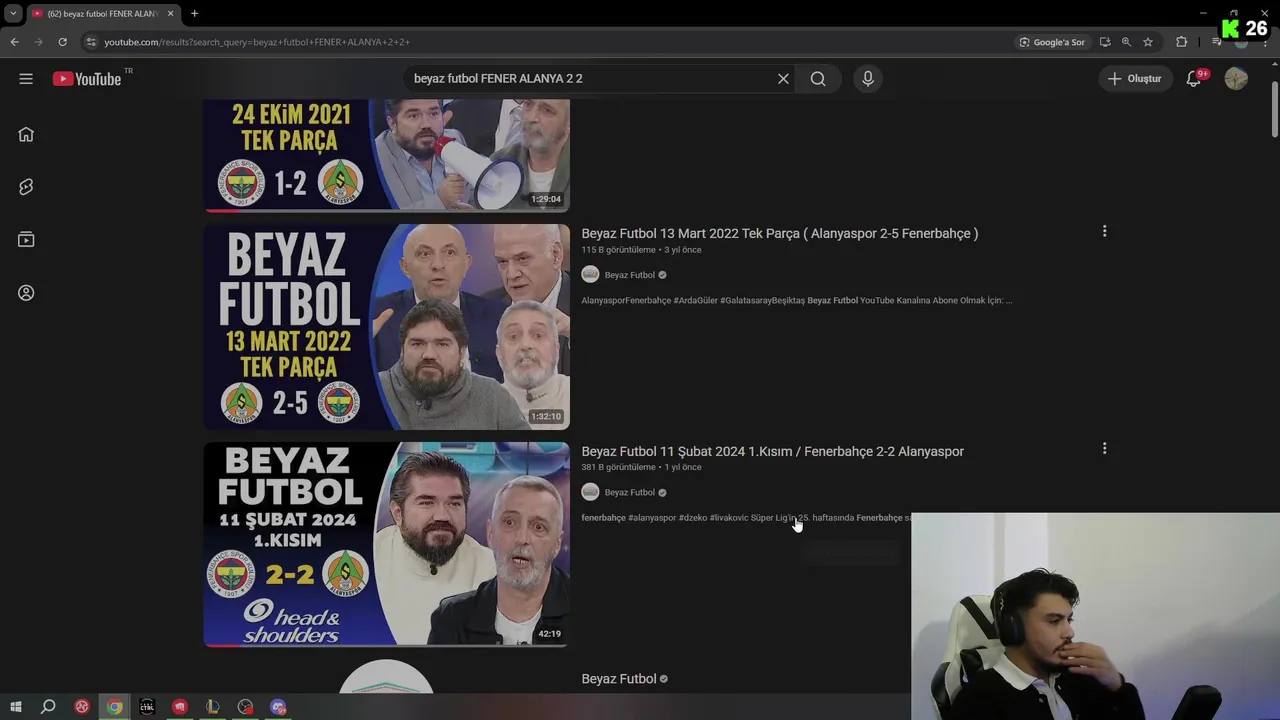Click channel avatar of the 11 Şubat video
Viewport: 1280px width, 720px height.
590,492
